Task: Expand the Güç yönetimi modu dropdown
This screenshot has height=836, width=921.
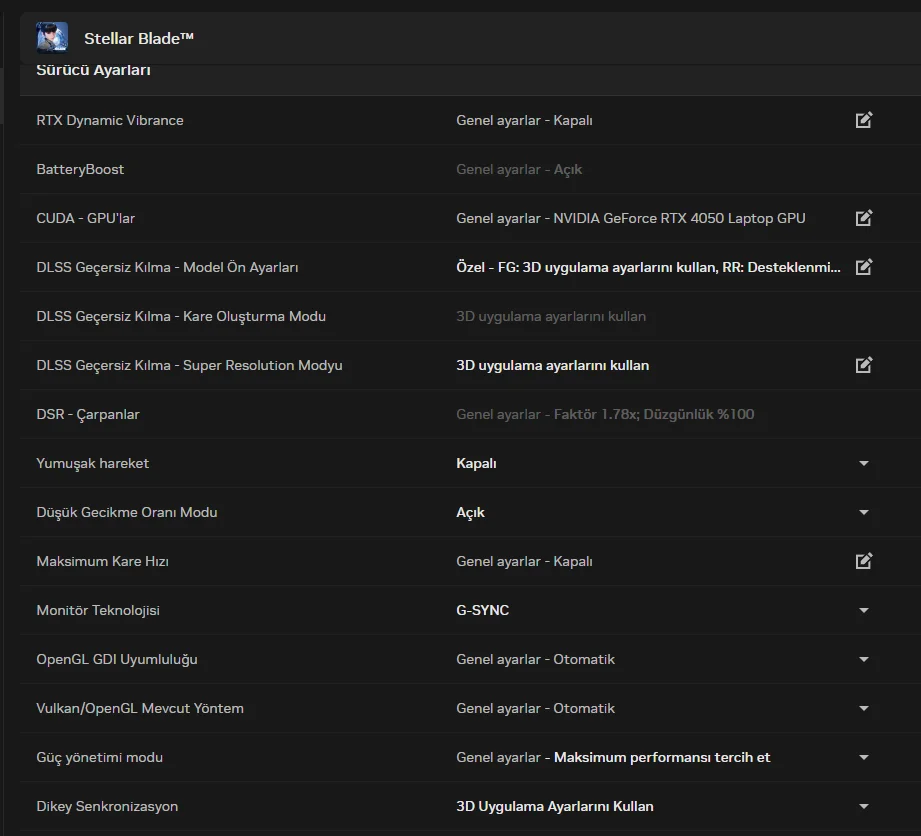Action: 864,758
